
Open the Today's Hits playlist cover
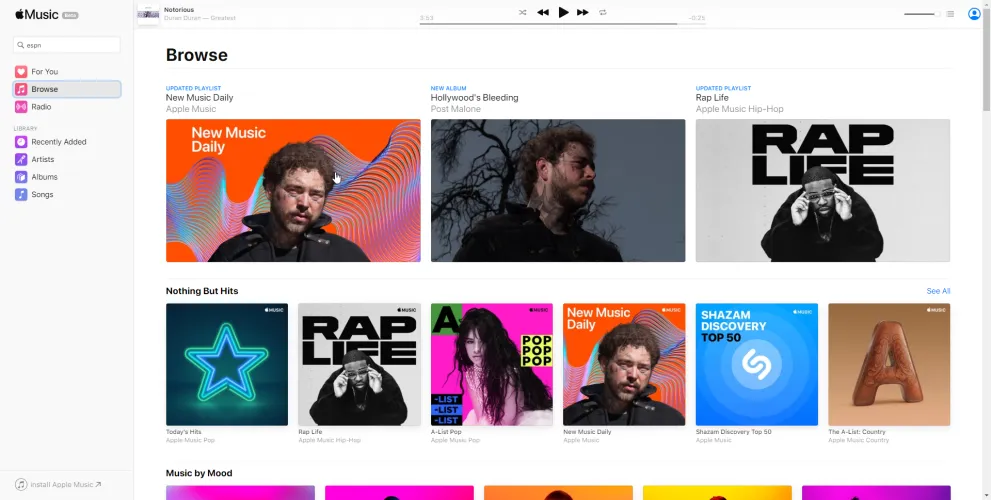226,364
